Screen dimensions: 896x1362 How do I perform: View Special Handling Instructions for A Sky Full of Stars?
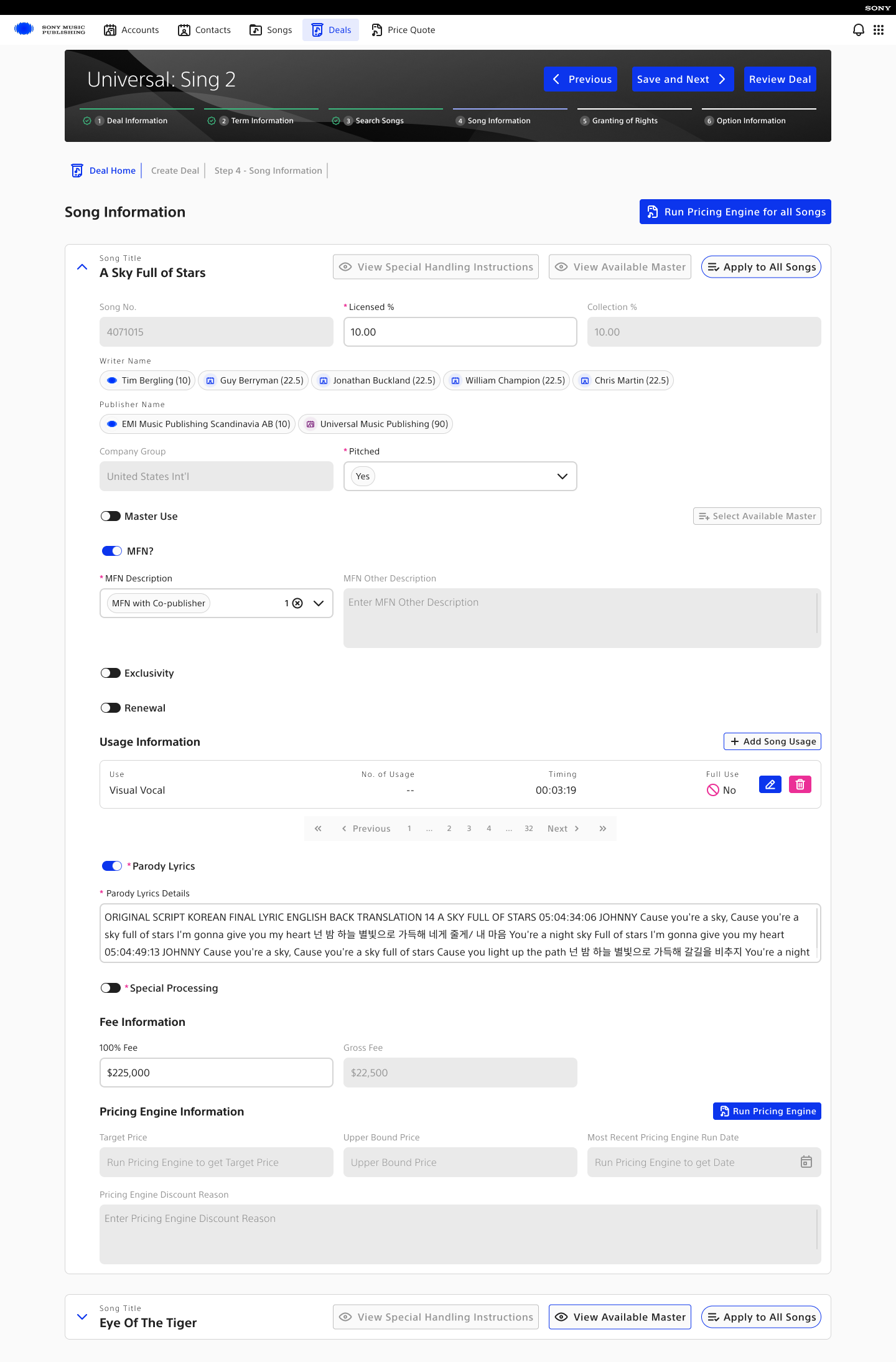(x=436, y=267)
